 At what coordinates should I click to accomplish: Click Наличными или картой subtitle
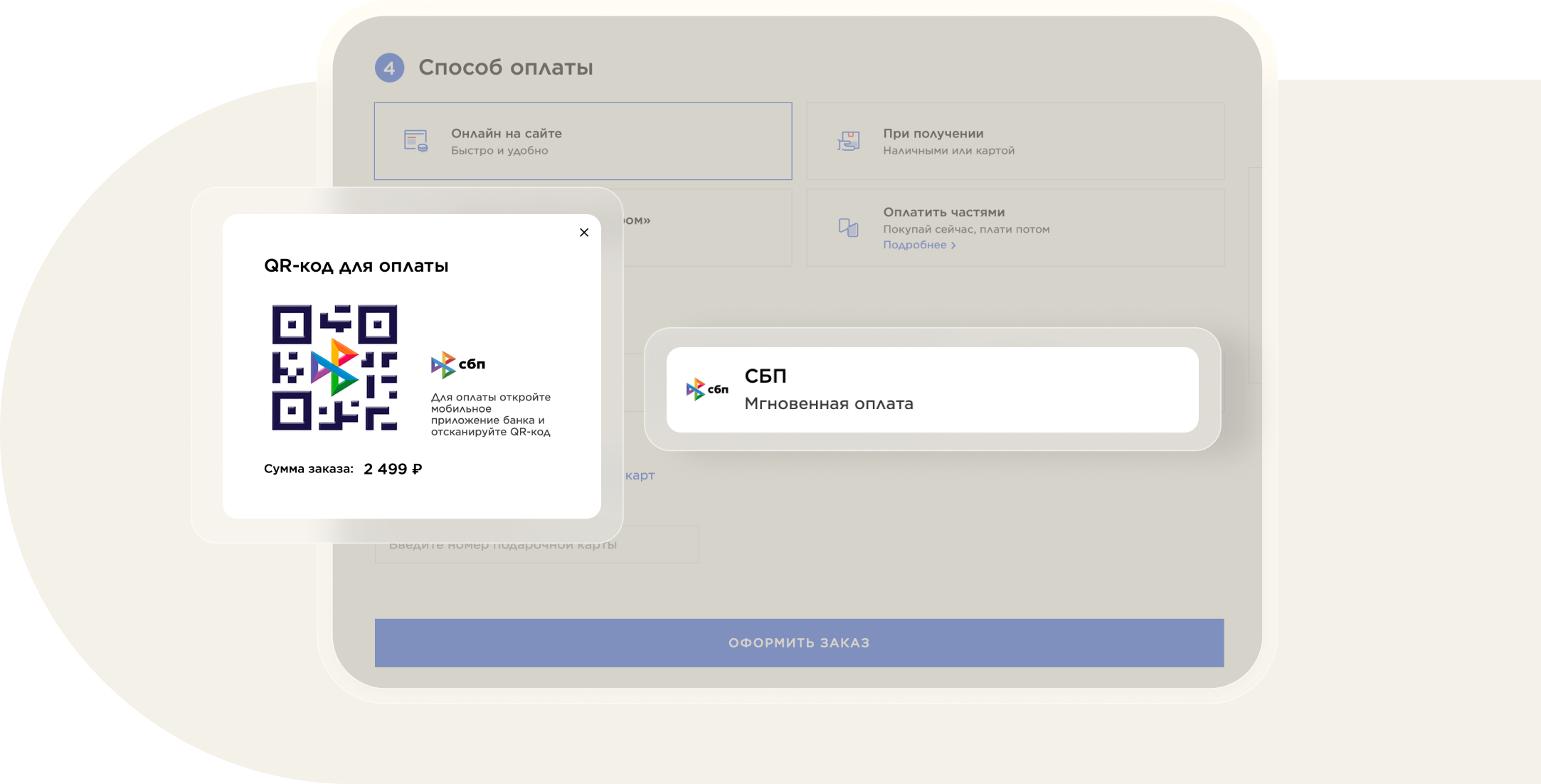(x=948, y=151)
